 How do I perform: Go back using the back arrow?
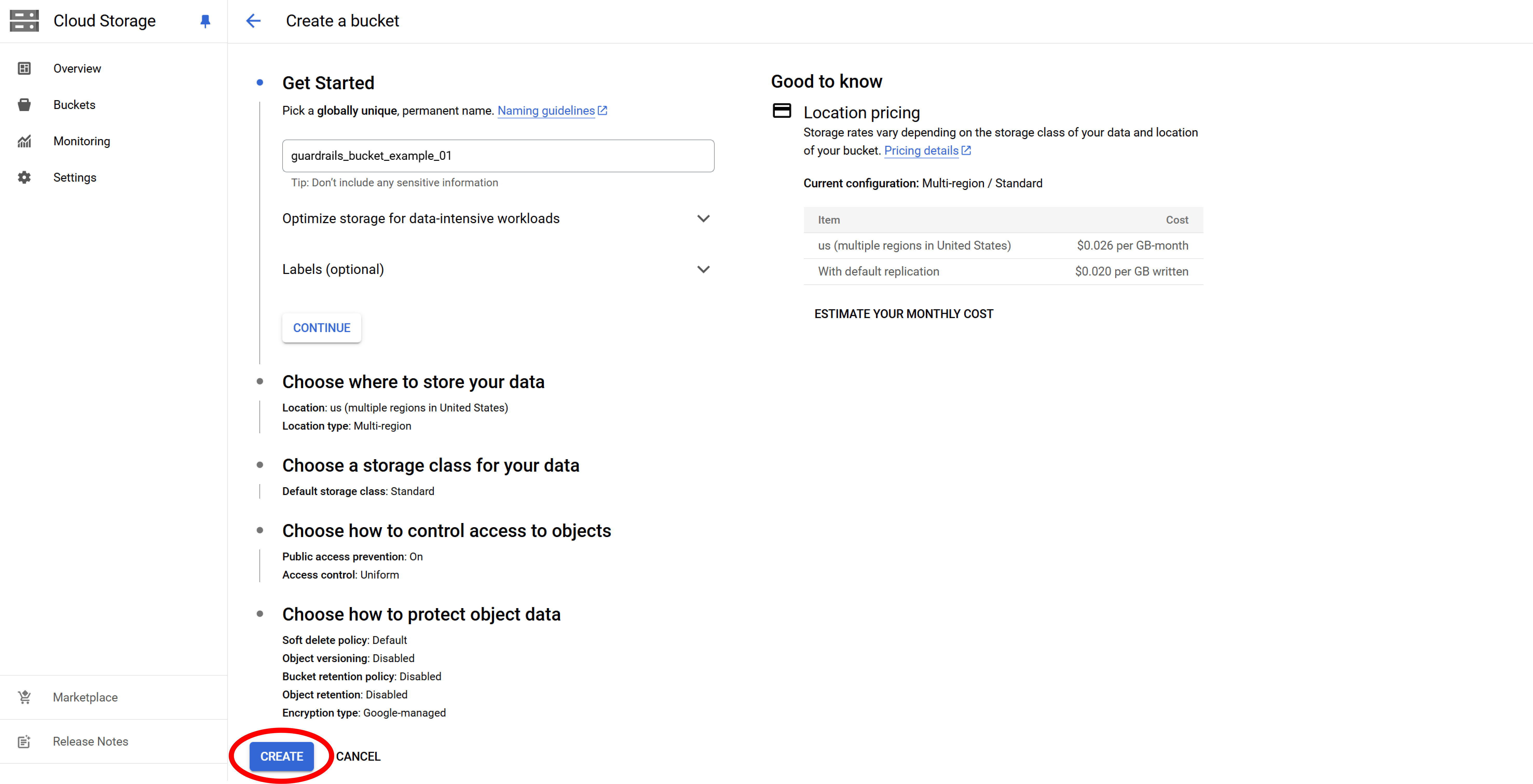click(253, 20)
